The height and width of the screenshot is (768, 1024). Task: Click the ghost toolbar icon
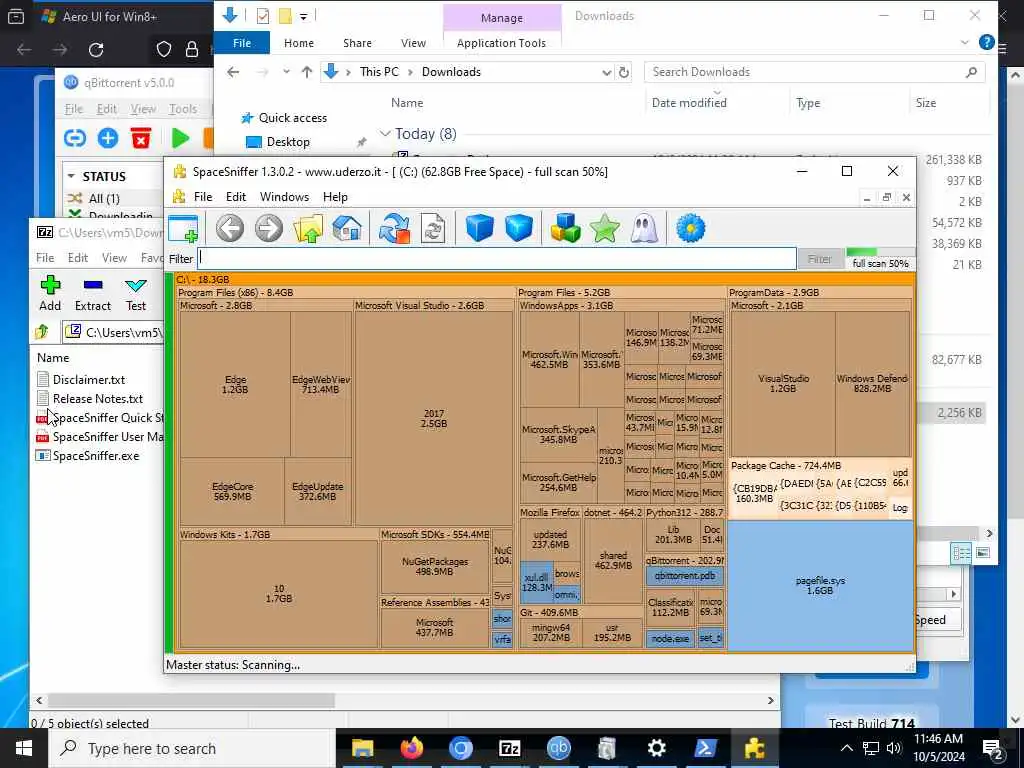pos(644,229)
